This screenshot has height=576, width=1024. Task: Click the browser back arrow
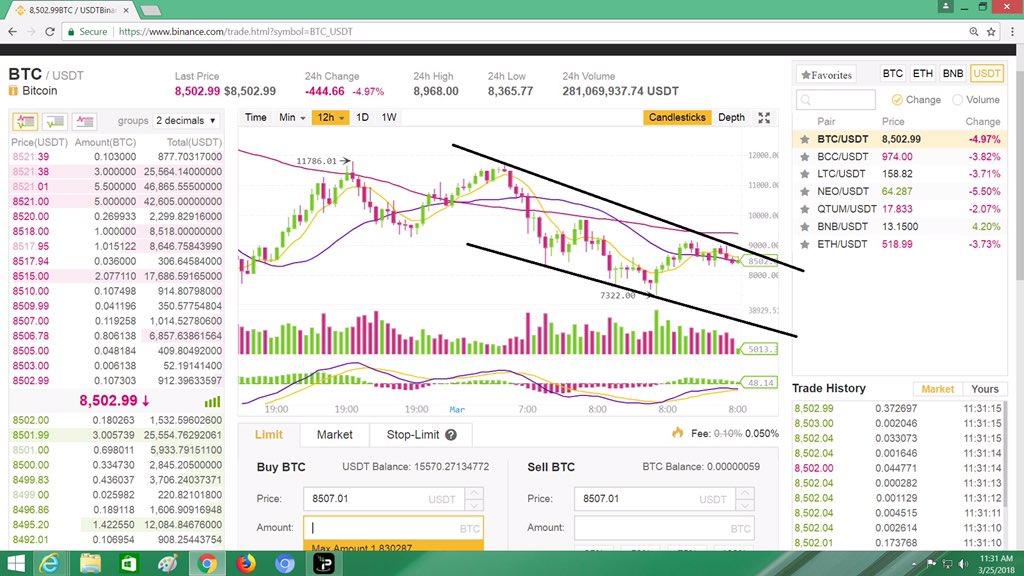[x=12, y=31]
